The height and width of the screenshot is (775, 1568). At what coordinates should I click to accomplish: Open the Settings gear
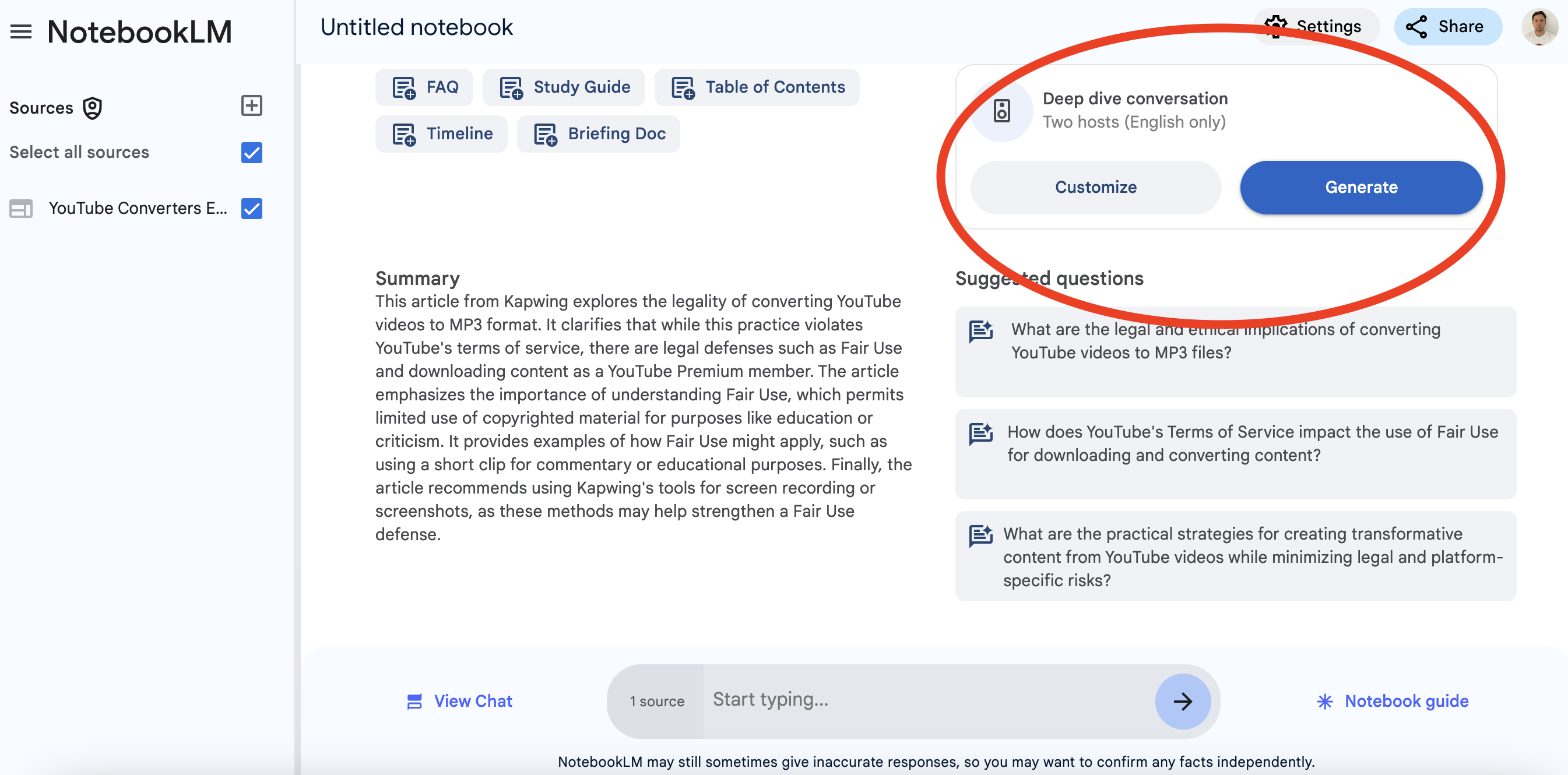[x=1316, y=26]
